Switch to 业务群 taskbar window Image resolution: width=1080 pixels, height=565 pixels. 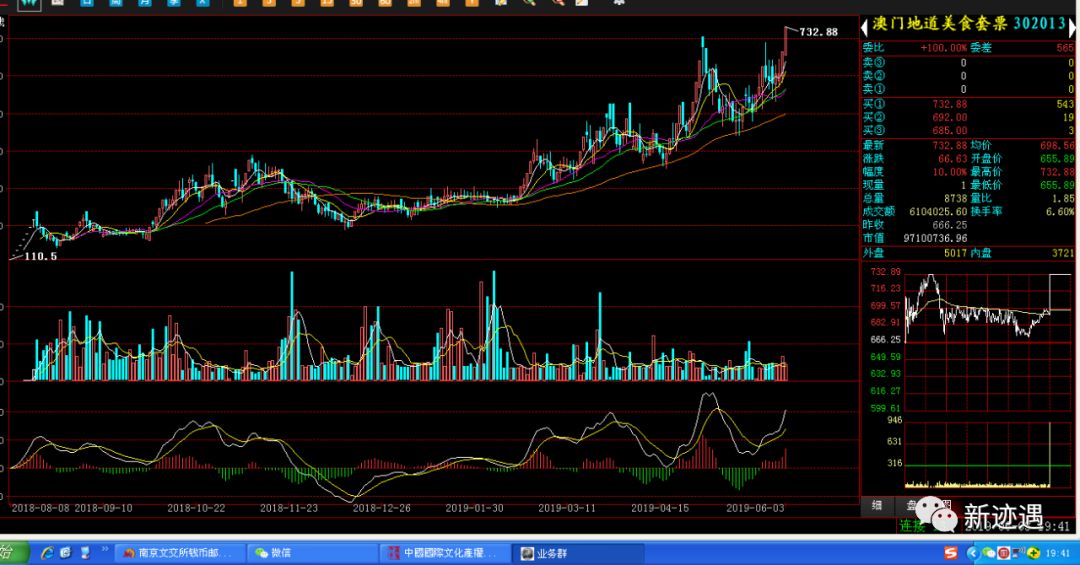coord(579,553)
